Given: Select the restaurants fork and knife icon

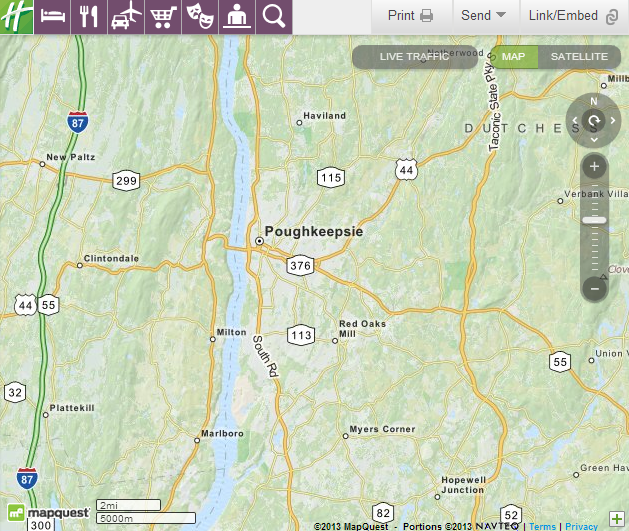Looking at the screenshot, I should click(89, 17).
